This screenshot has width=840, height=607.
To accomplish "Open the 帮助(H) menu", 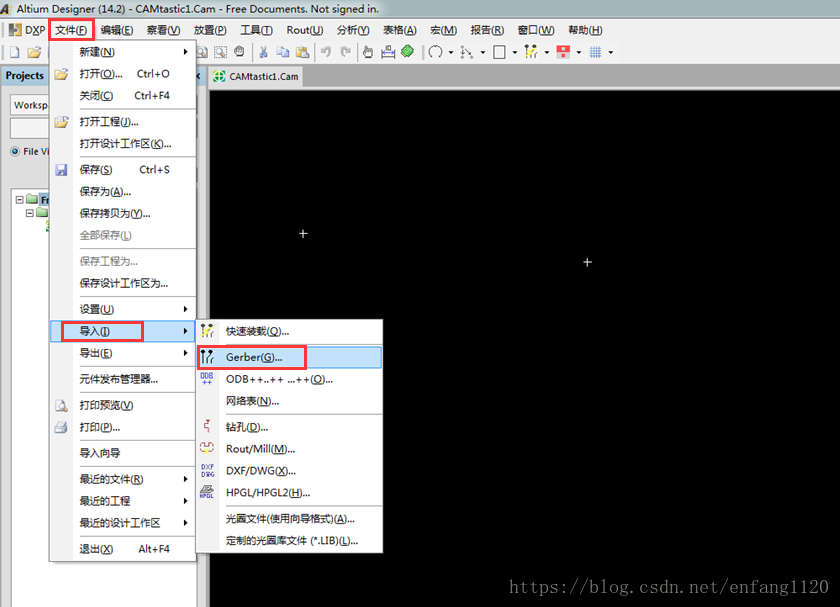I will (x=585, y=30).
